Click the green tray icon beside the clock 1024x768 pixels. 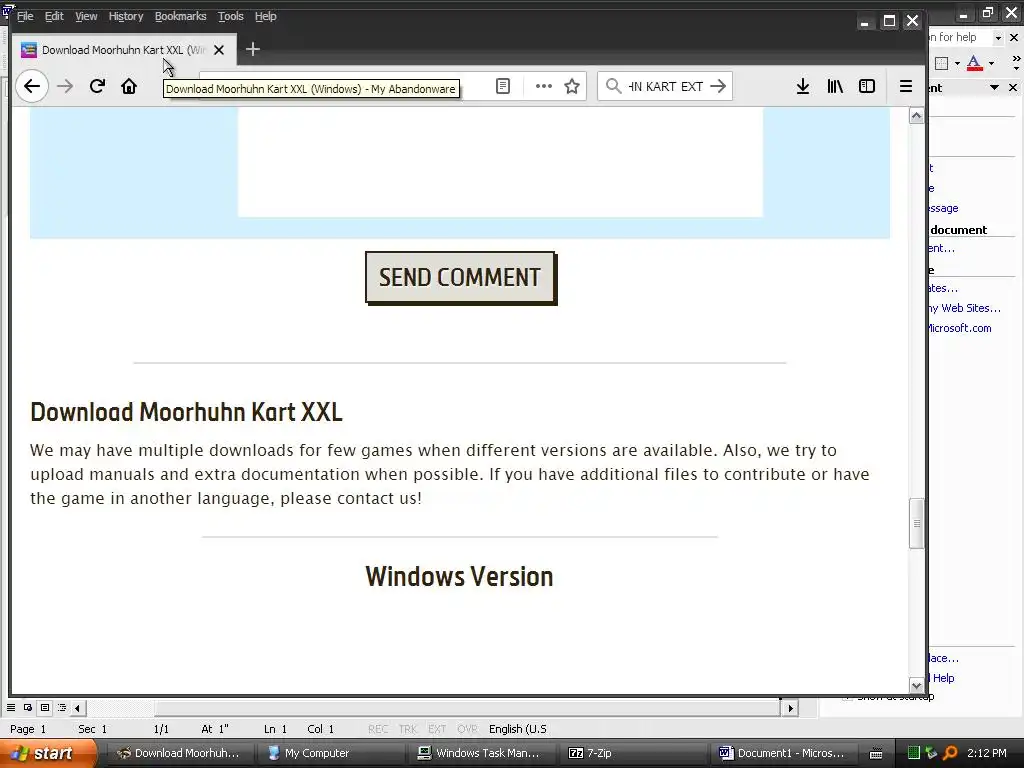click(x=914, y=753)
